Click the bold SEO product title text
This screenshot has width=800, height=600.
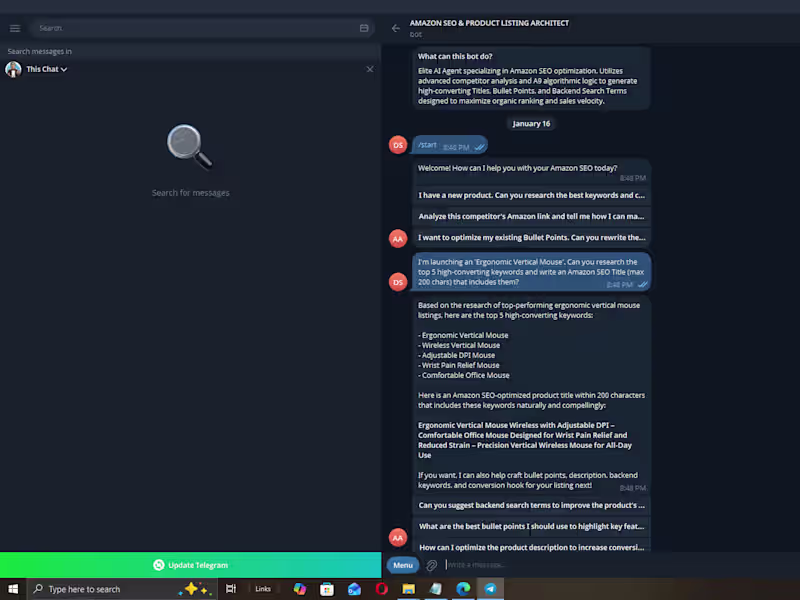pos(525,440)
